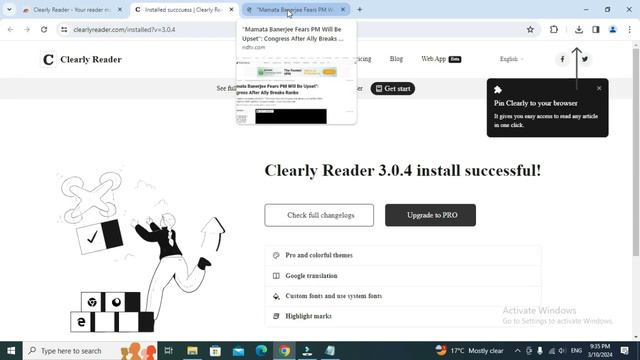Bookmark this page with the star icon
This screenshot has height=360, width=640.
530,29
